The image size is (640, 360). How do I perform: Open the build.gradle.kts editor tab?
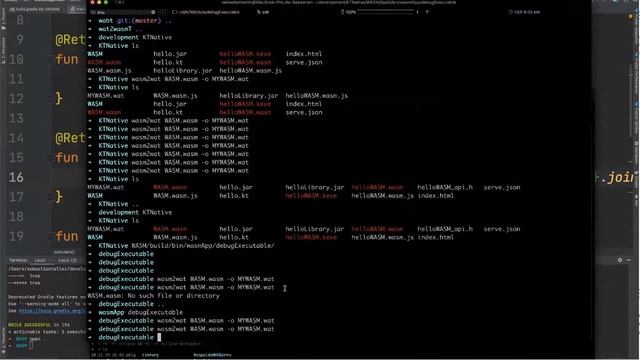point(35,9)
